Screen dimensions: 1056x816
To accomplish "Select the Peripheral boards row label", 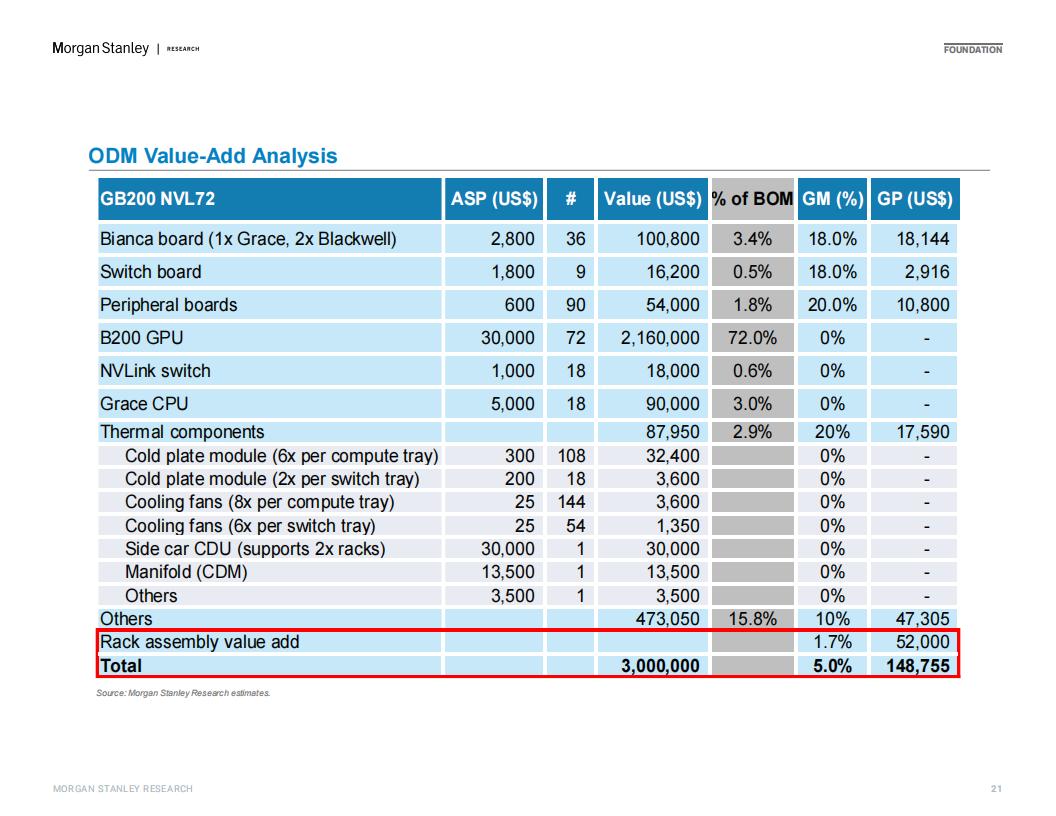I will 168,305.
